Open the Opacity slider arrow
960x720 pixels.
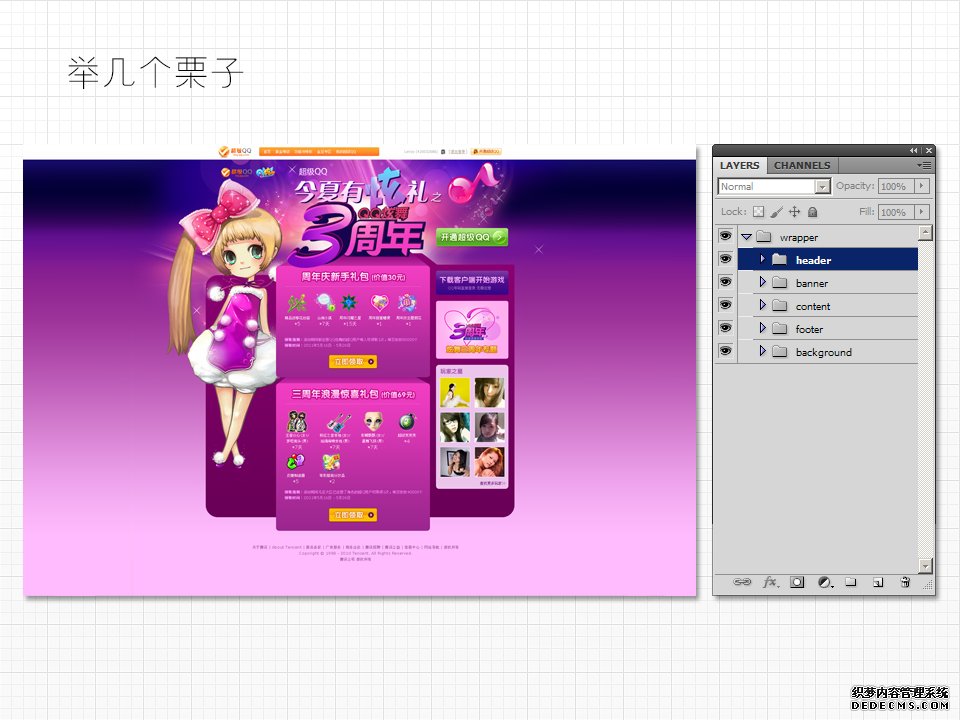pos(922,186)
